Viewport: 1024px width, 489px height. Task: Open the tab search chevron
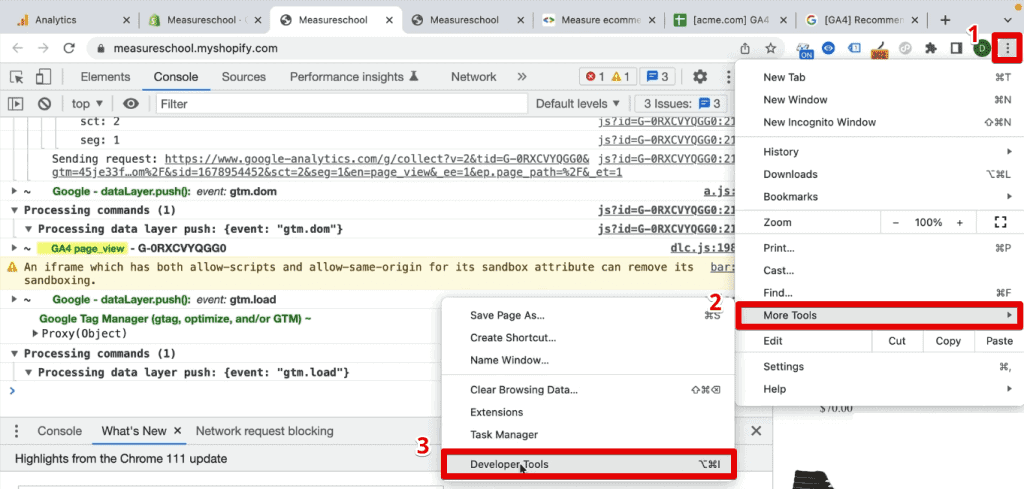[x=1008, y=20]
